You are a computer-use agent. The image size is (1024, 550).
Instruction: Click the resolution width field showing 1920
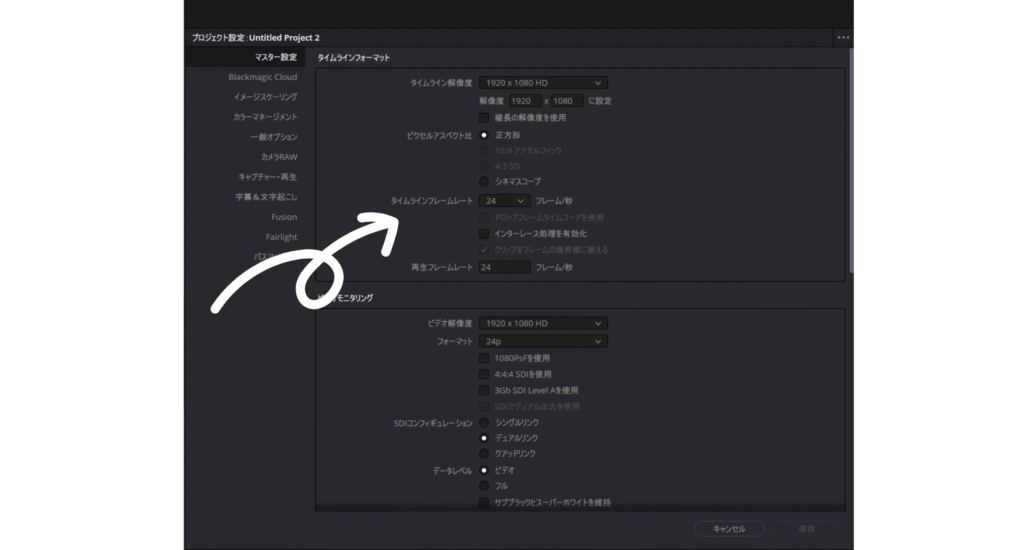[524, 101]
